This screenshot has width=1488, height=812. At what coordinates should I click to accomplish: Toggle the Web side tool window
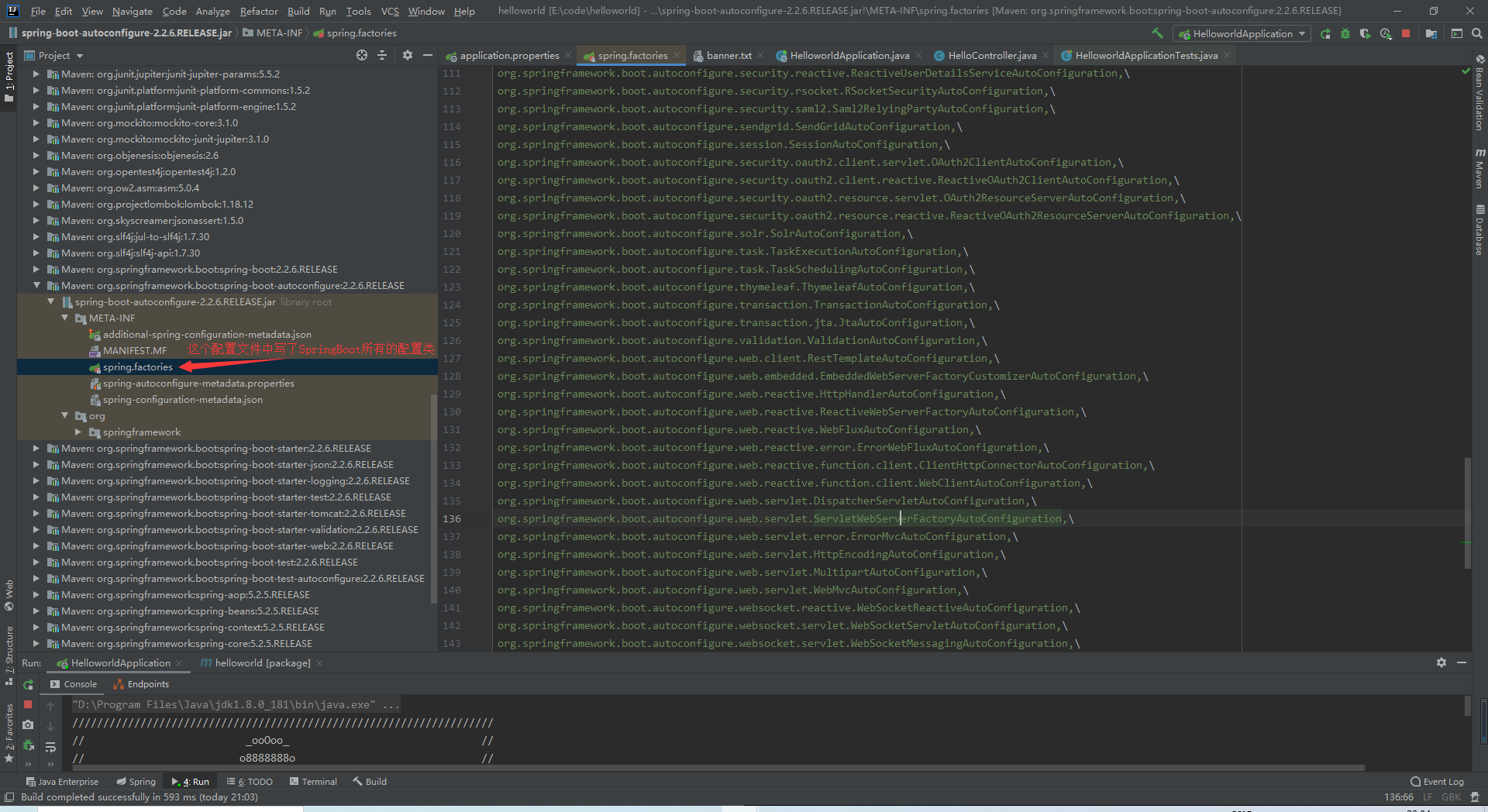(9, 595)
